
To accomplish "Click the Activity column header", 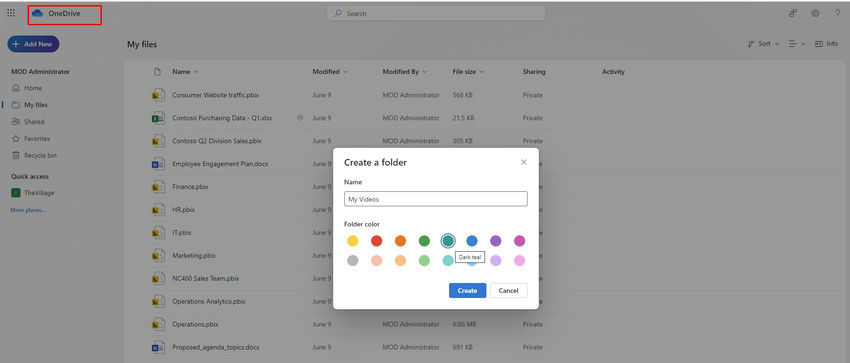I will (x=613, y=72).
